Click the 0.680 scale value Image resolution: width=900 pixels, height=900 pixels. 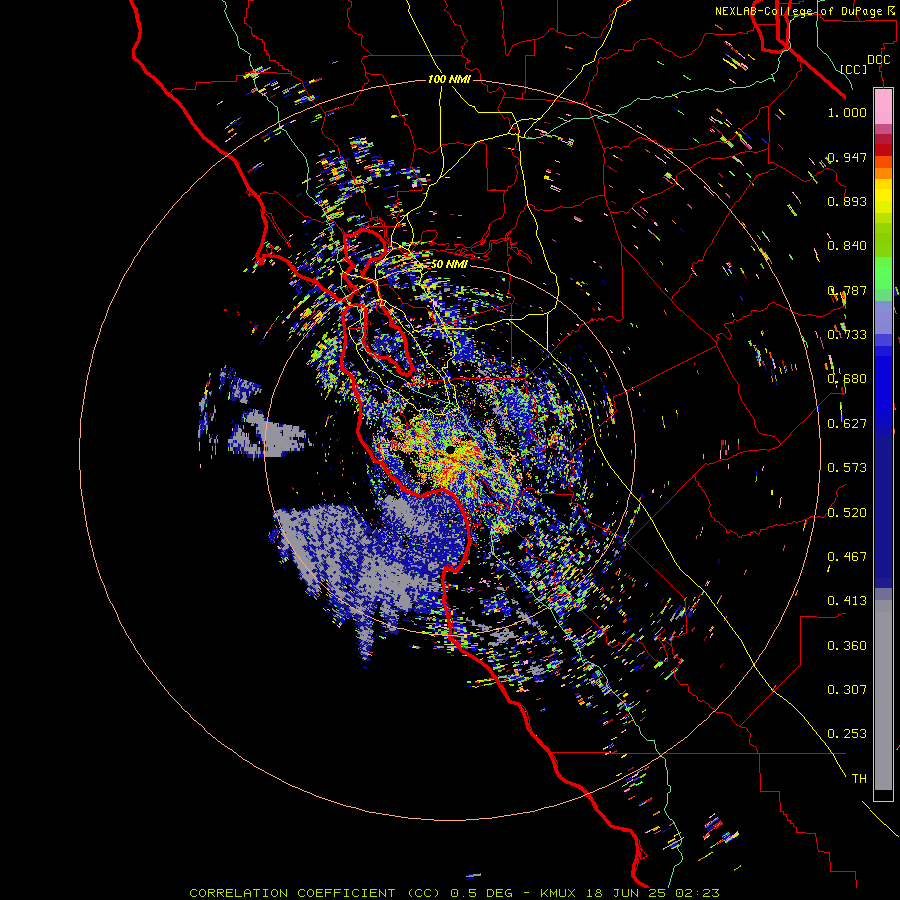click(847, 379)
